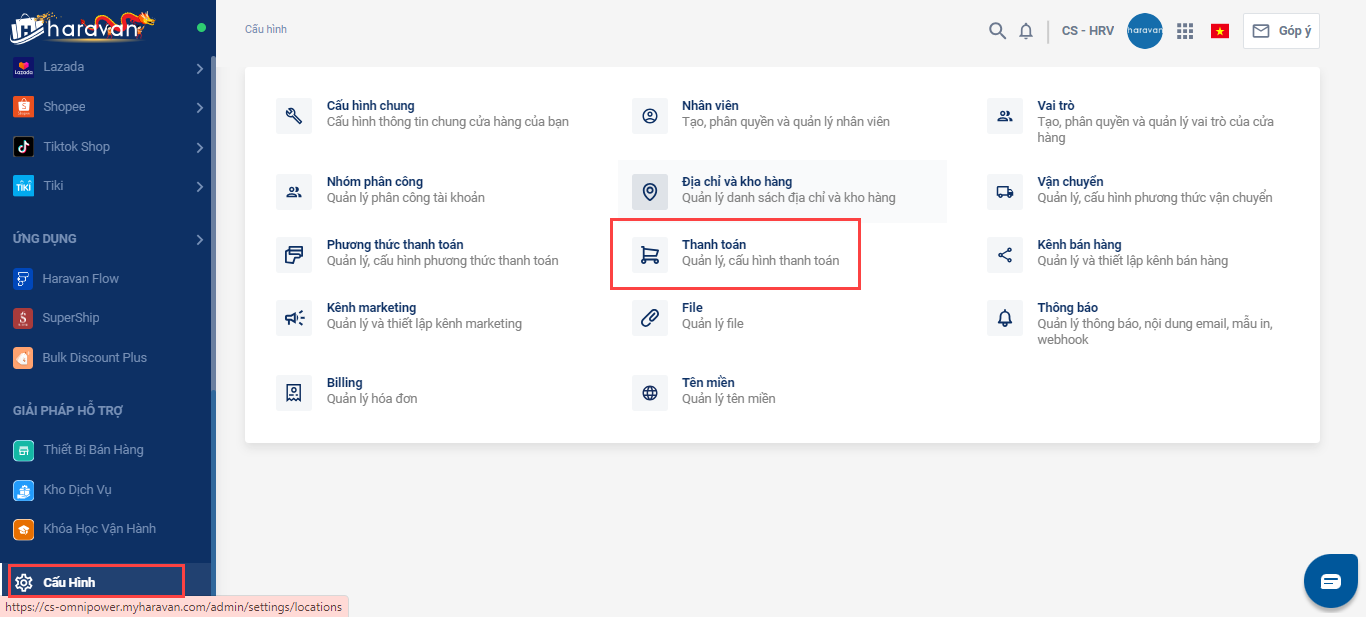The width and height of the screenshot is (1366, 617).
Task: Click the paperclip File icon
Action: [650, 318]
